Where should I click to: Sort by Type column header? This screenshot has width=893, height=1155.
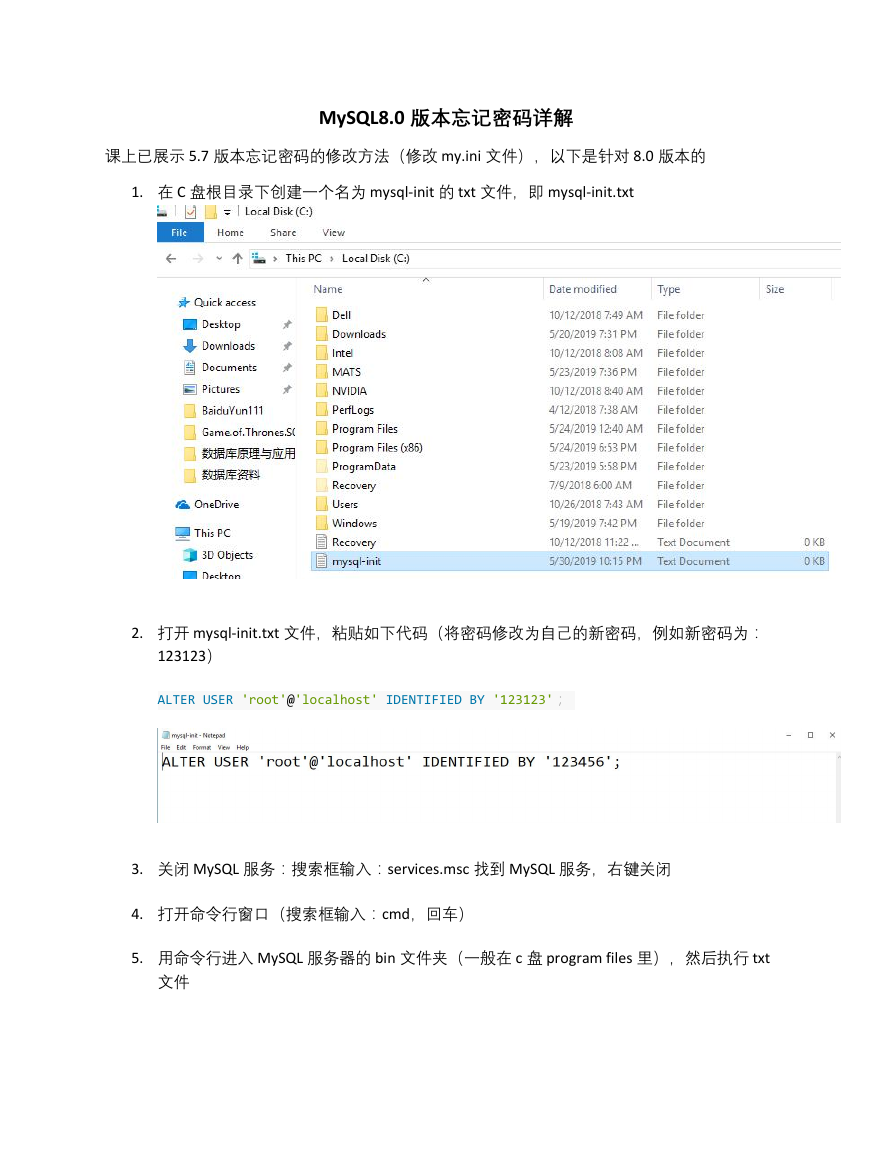point(668,289)
